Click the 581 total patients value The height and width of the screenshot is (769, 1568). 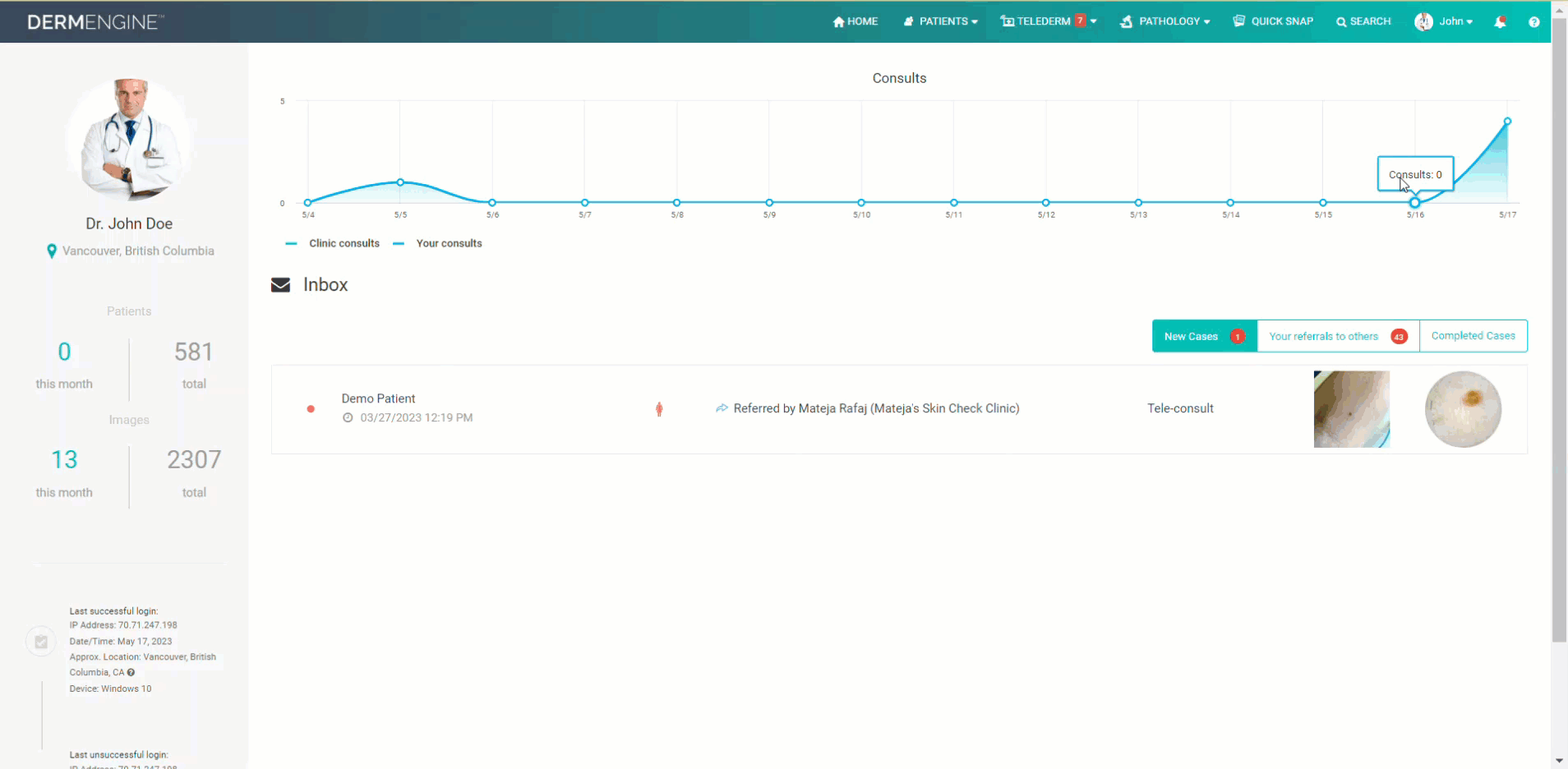194,352
